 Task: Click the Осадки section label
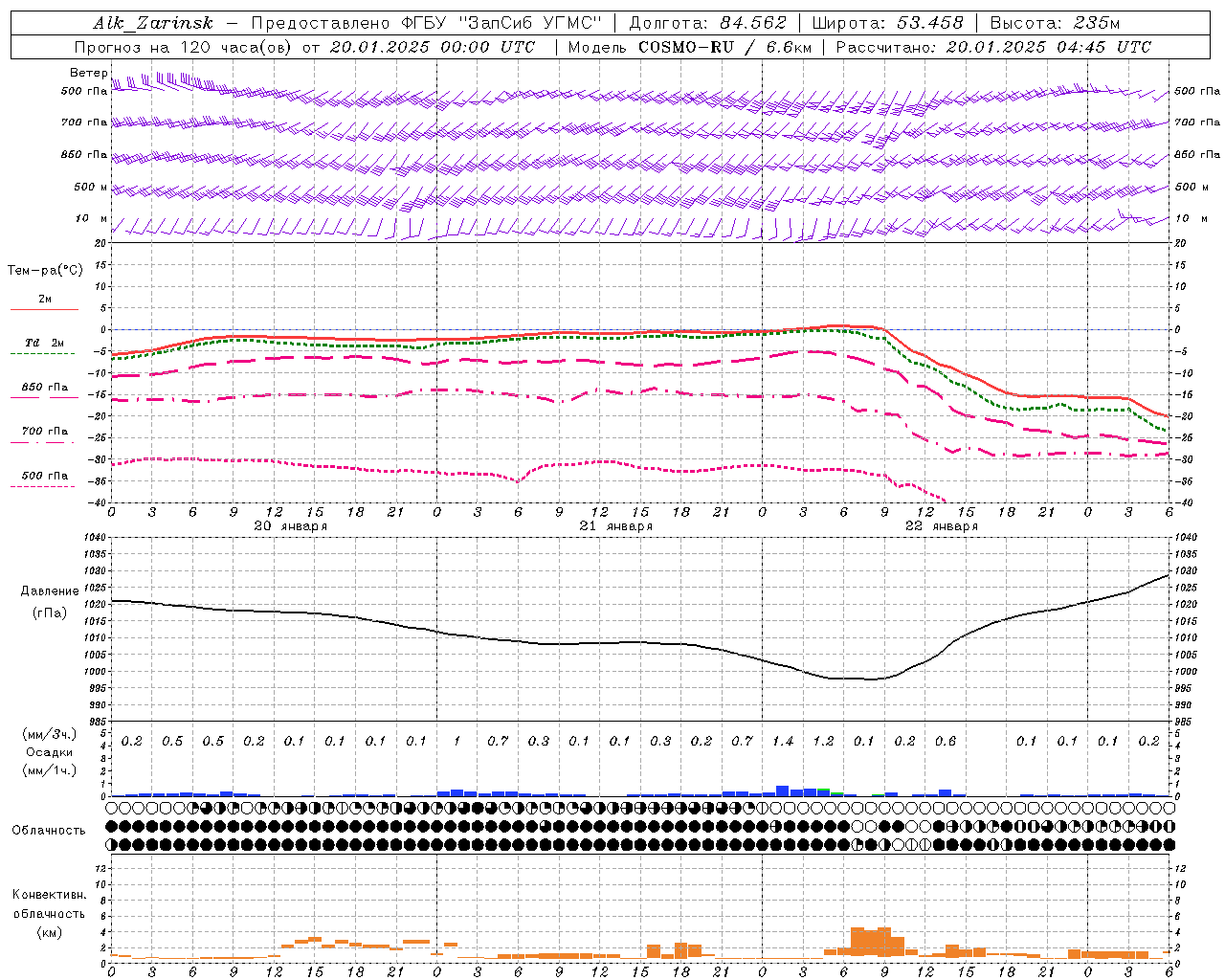(x=50, y=753)
